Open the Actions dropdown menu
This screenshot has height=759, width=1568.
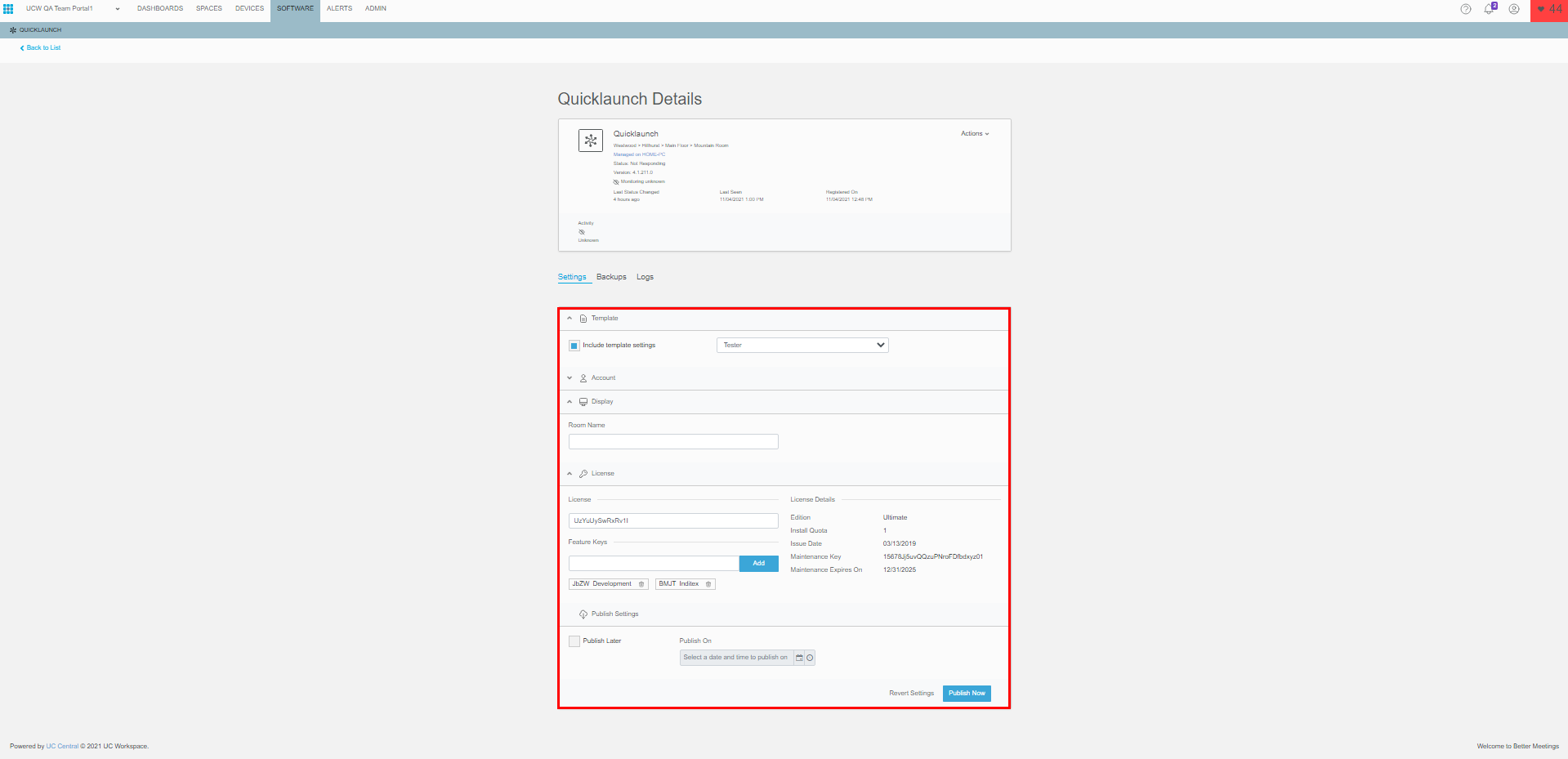pos(975,134)
